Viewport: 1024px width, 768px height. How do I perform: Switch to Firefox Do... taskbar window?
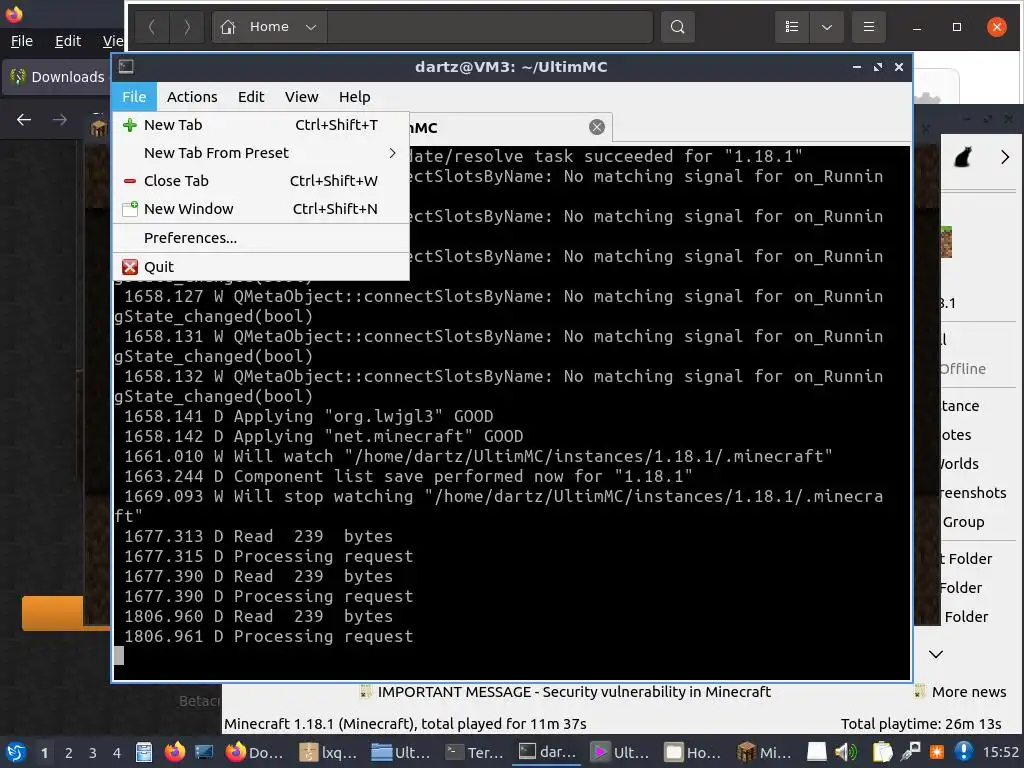click(x=255, y=752)
